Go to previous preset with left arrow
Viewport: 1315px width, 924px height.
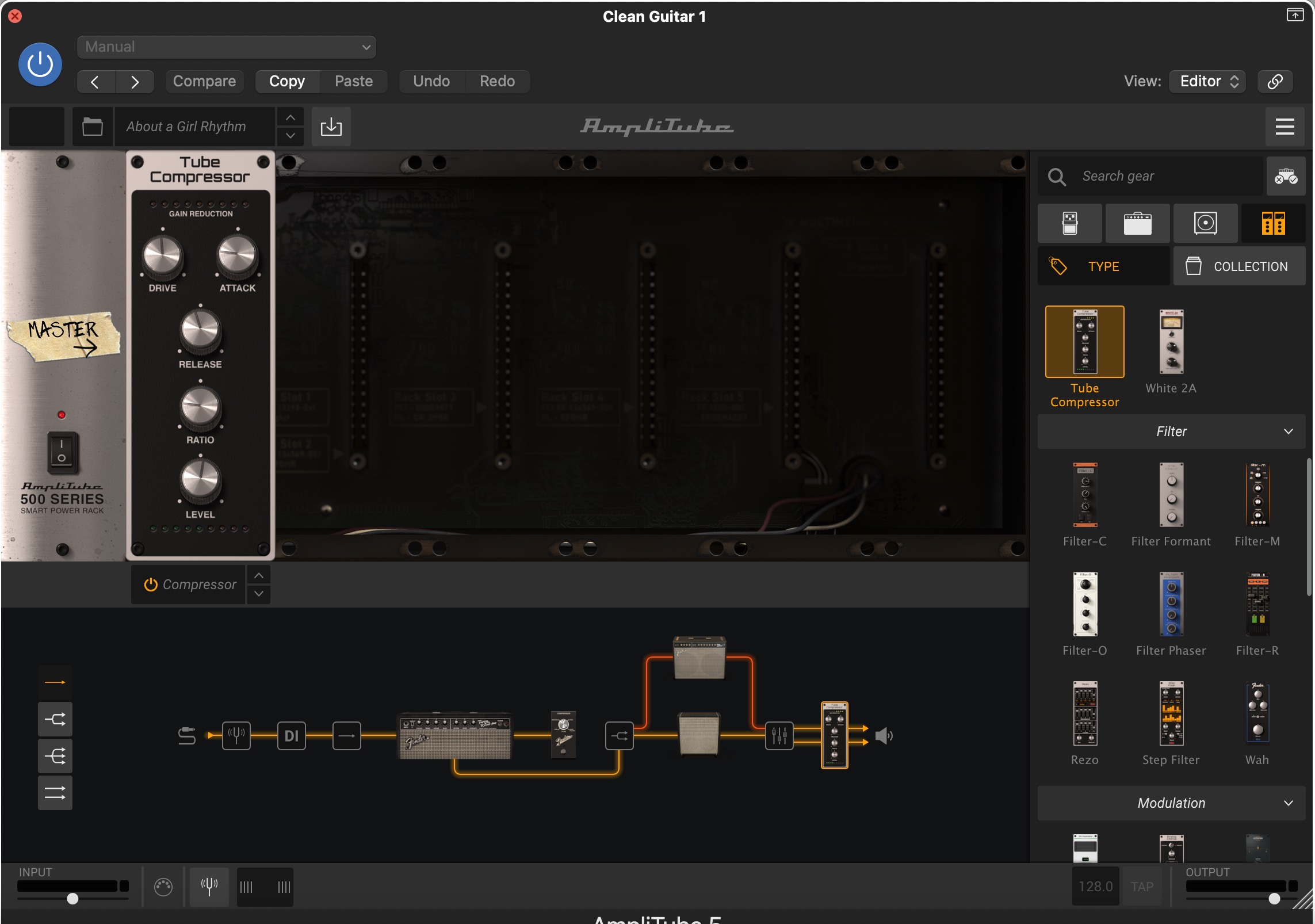pos(95,82)
